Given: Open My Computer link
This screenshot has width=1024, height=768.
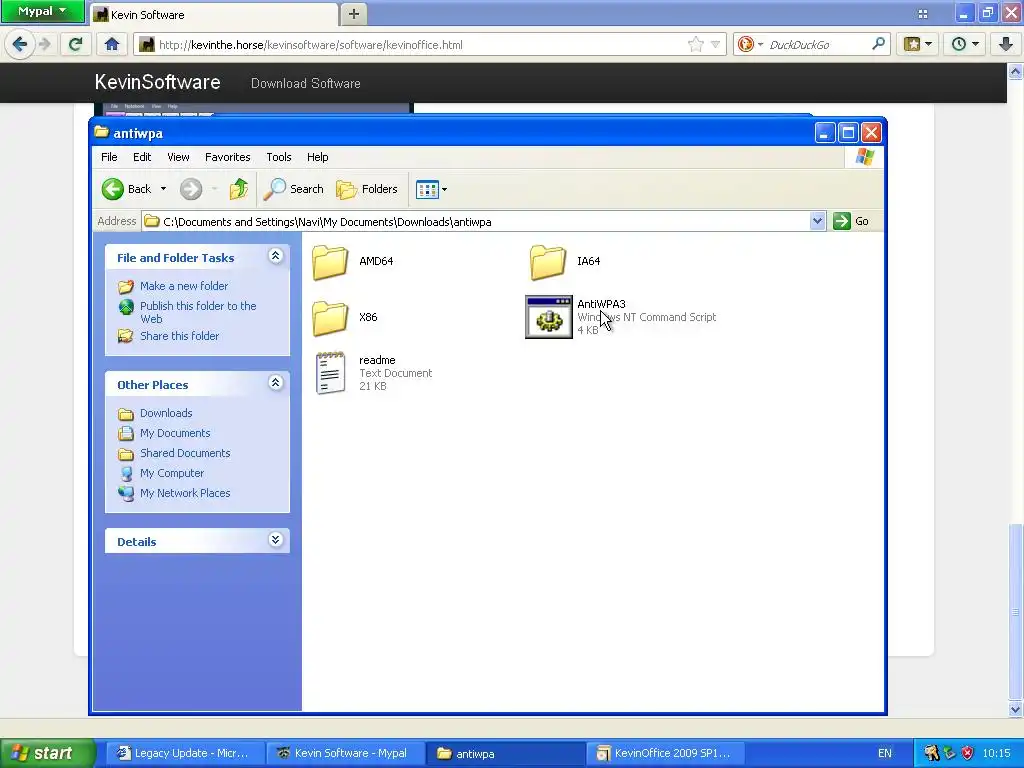Looking at the screenshot, I should coord(172,473).
